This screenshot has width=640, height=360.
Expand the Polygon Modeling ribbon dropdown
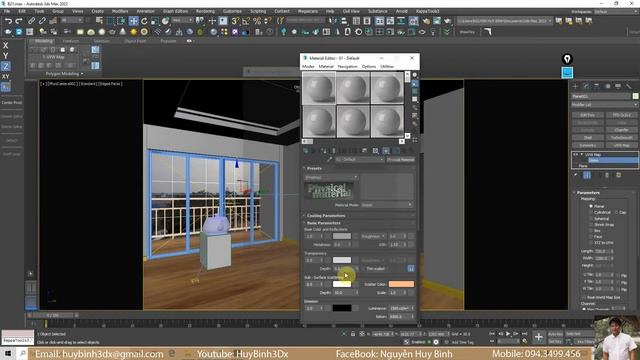point(64,74)
